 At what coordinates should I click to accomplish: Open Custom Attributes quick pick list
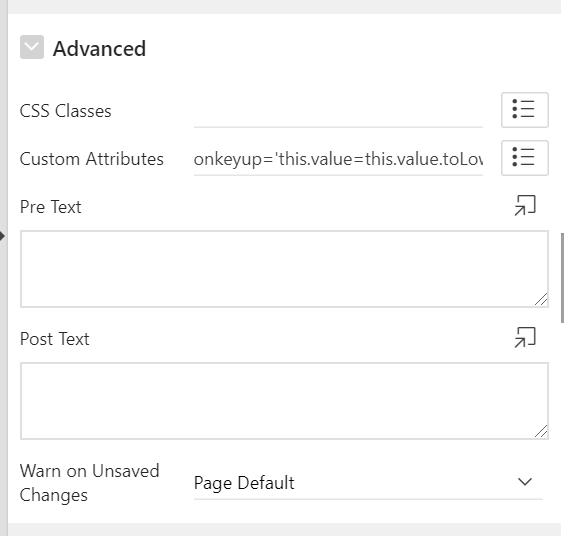(525, 158)
